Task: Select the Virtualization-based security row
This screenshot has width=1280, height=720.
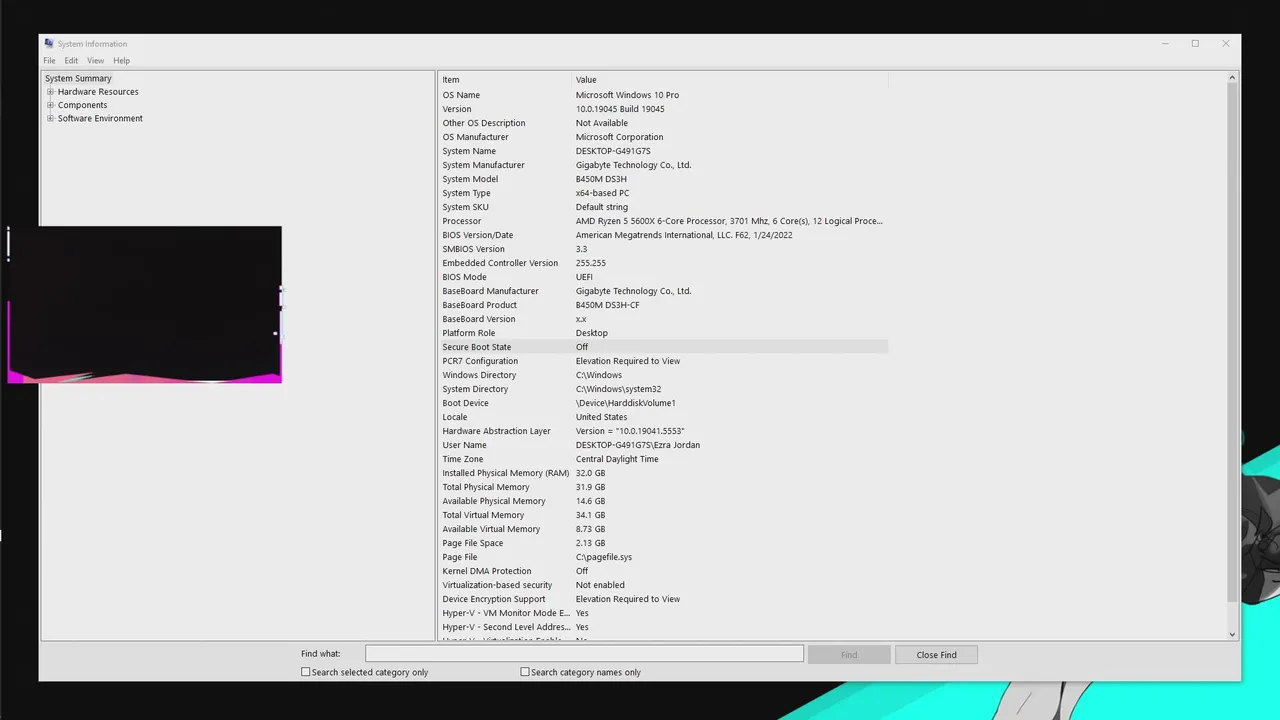Action: (x=663, y=585)
